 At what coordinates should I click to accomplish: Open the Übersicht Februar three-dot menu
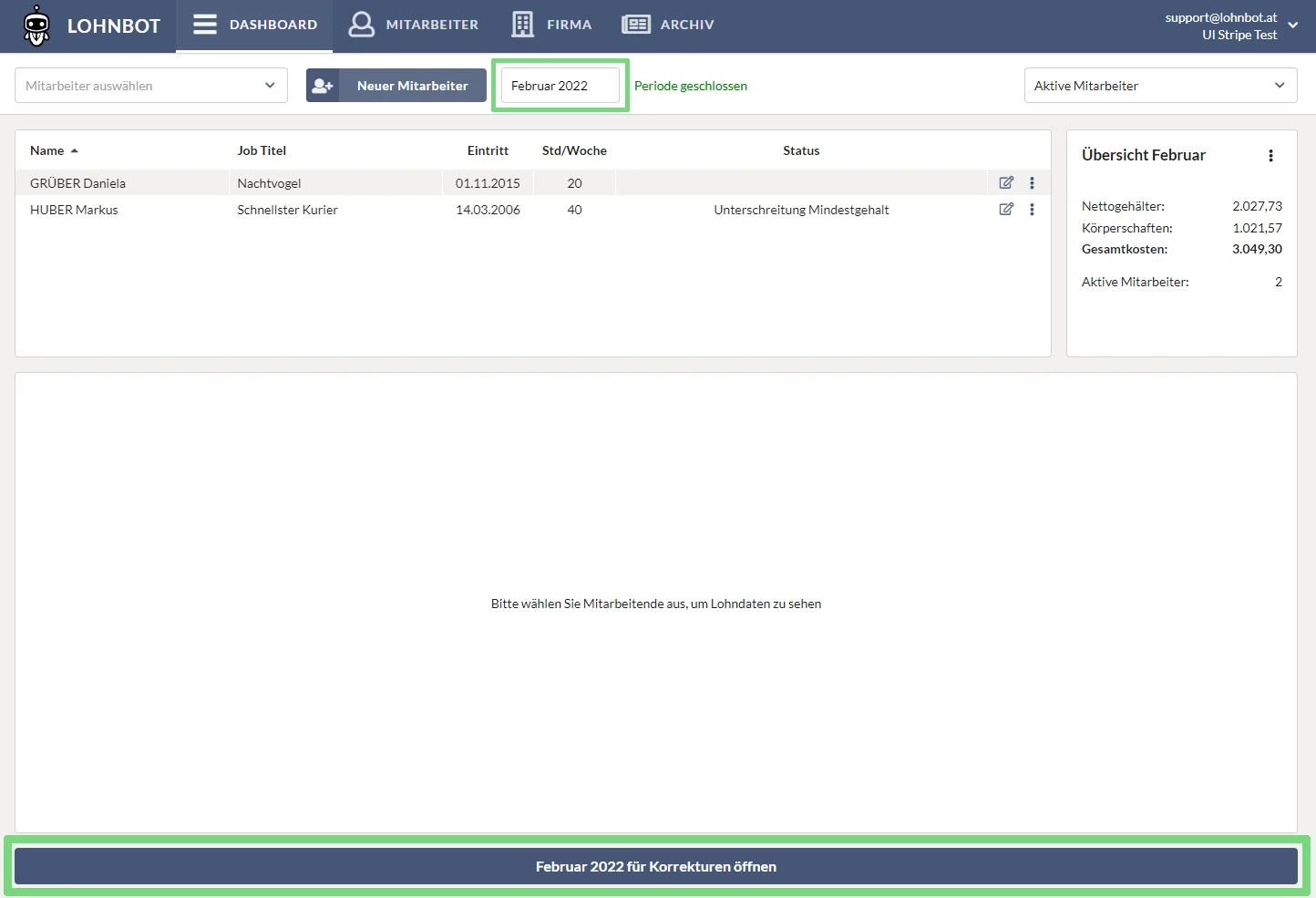(x=1270, y=156)
